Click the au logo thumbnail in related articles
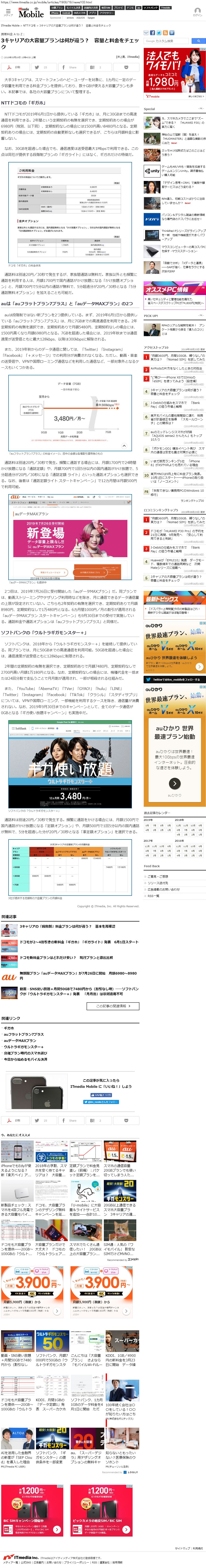The width and height of the screenshot is (206, 1568). click(9, 977)
